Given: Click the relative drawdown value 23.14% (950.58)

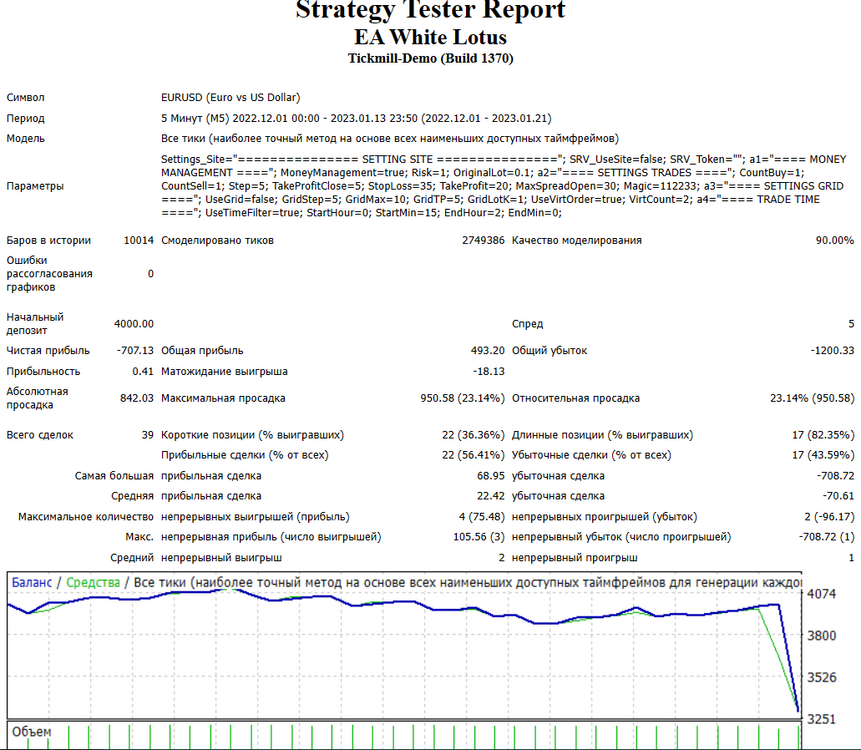Looking at the screenshot, I should (x=812, y=399).
